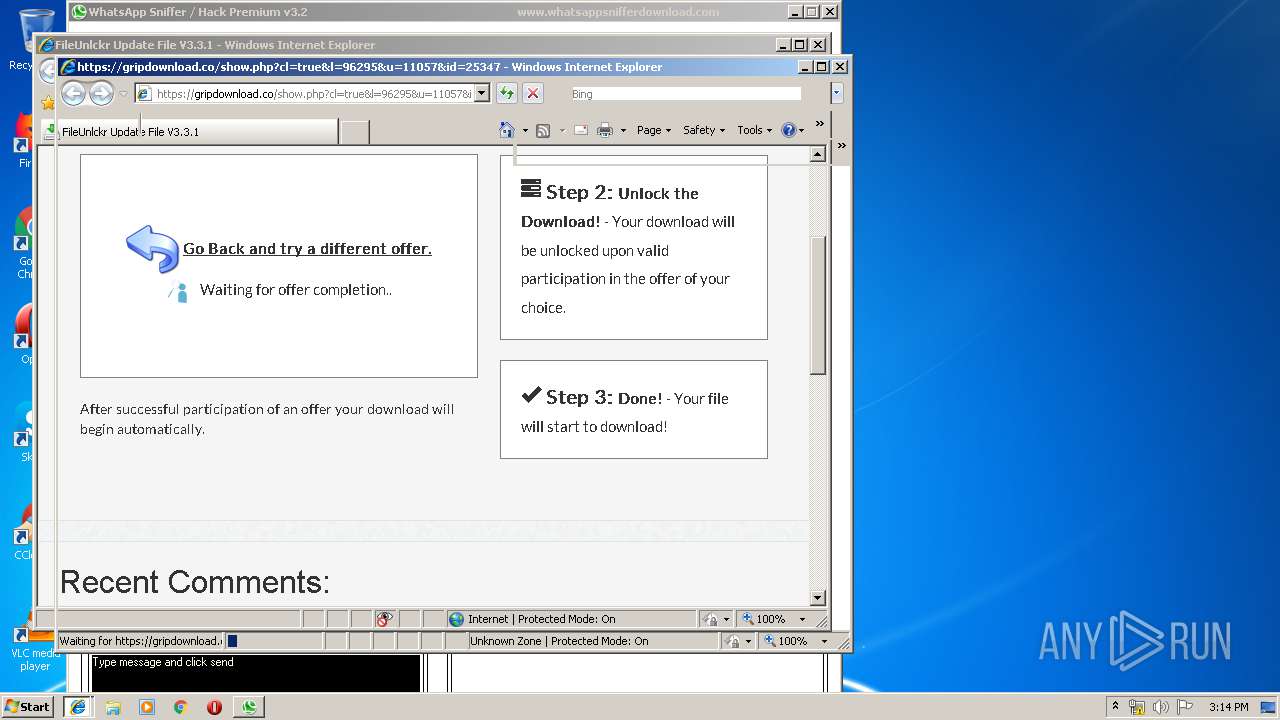
Task: Click the volume speaker tray icon
Action: coord(1161,707)
